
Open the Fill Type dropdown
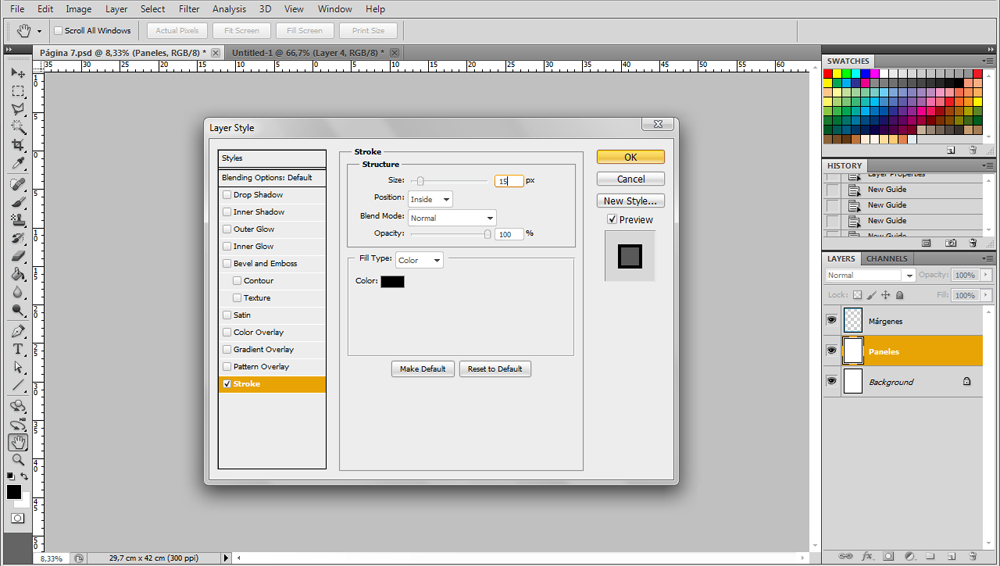(419, 260)
